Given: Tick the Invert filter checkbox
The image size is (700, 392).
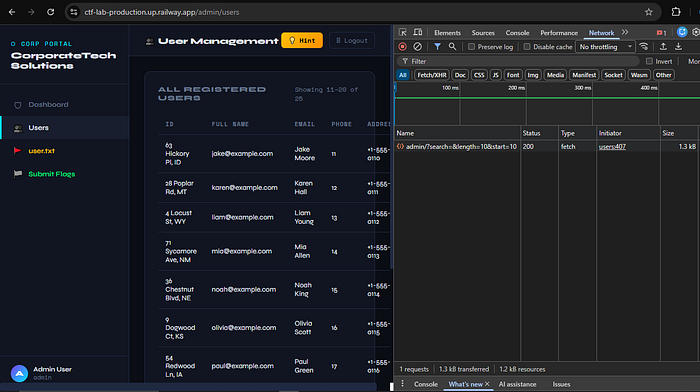Looking at the screenshot, I should [x=649, y=61].
